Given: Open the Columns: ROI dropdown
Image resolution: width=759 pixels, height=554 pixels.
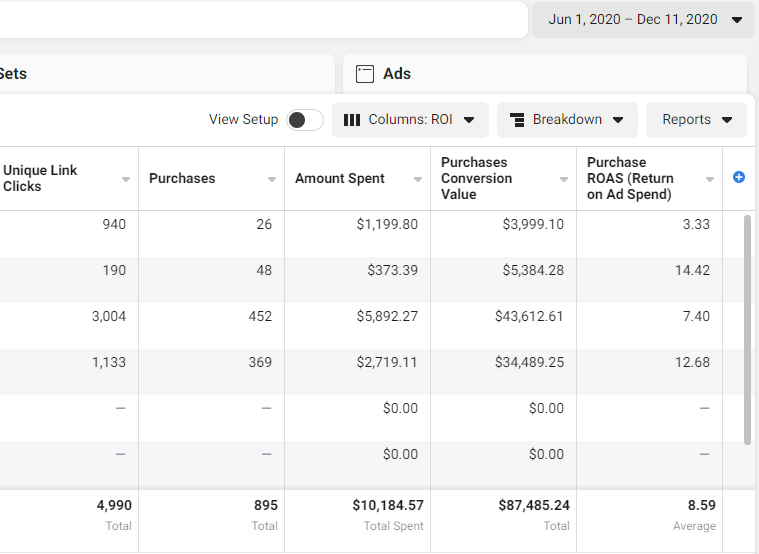Looking at the screenshot, I should [410, 120].
